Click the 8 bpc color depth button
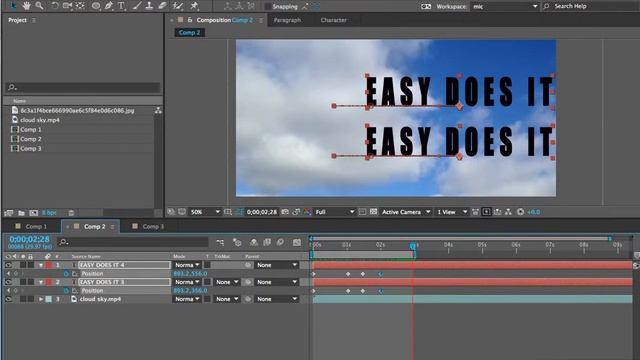The height and width of the screenshot is (360, 640). point(49,213)
